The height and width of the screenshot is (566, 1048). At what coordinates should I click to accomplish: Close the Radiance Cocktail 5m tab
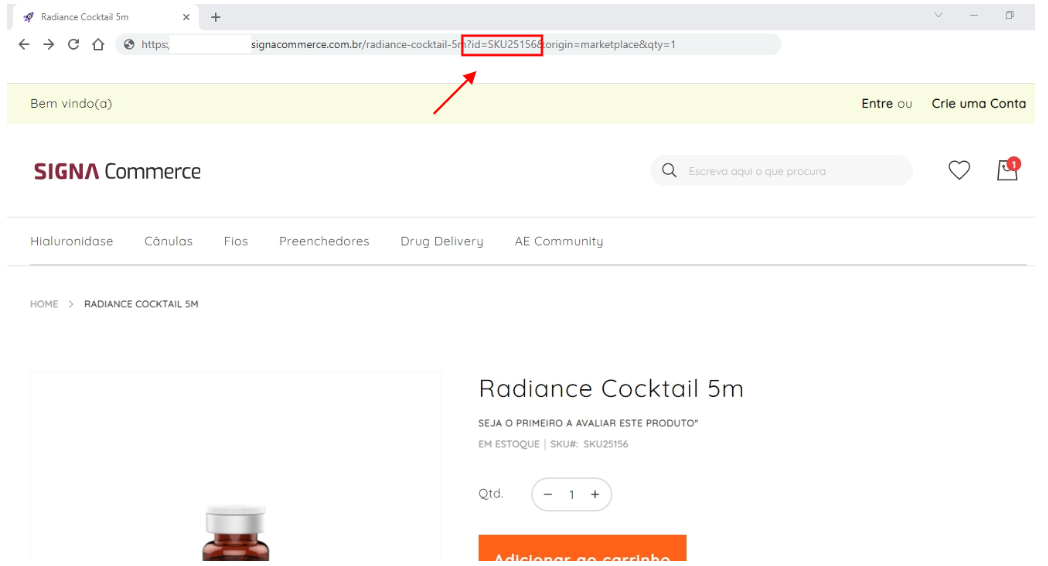click(x=186, y=17)
